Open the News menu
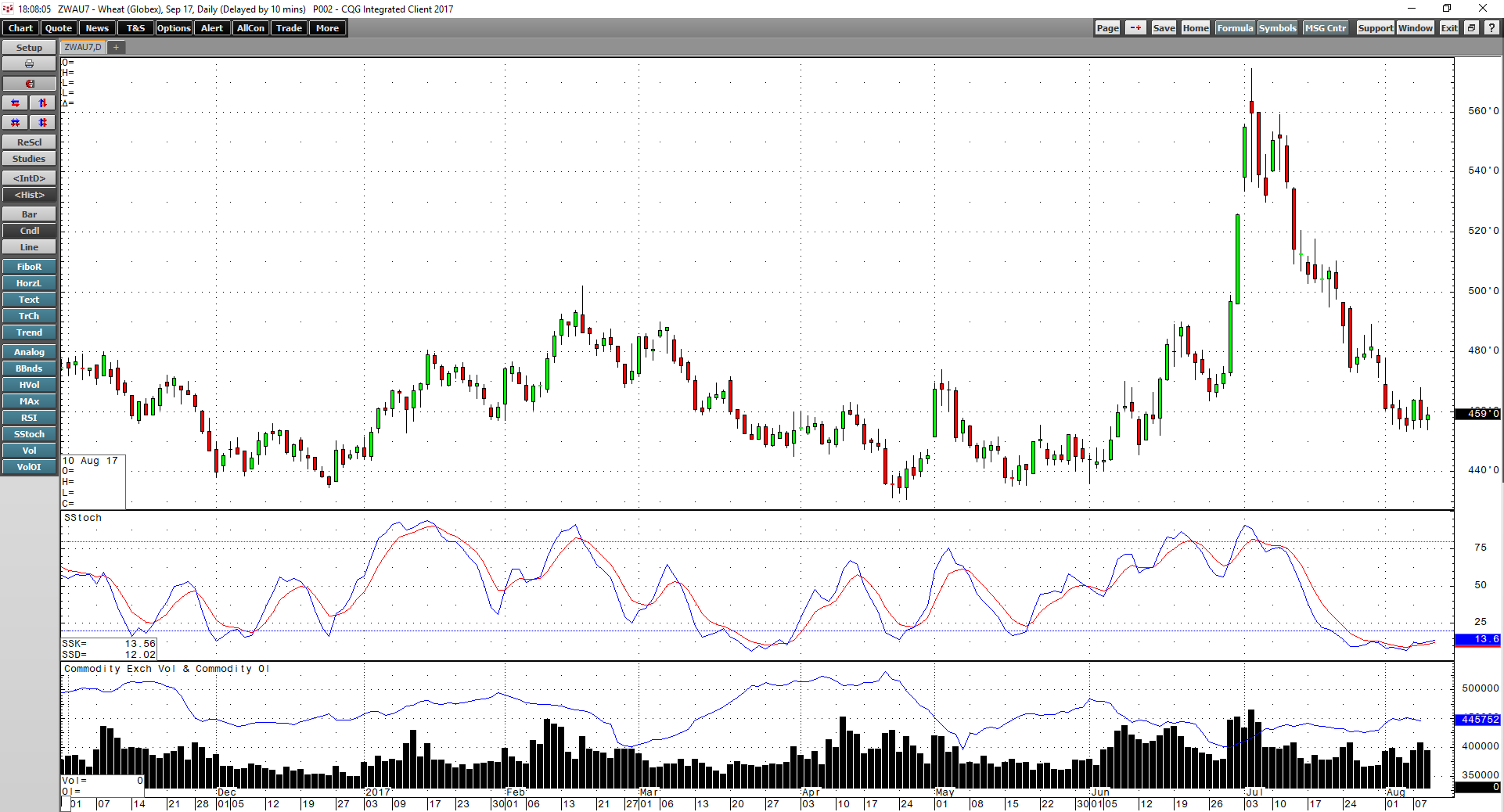 (97, 28)
